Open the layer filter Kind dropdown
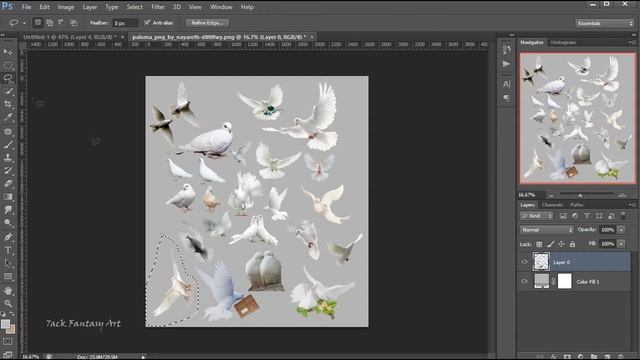640x360 pixels. click(537, 216)
